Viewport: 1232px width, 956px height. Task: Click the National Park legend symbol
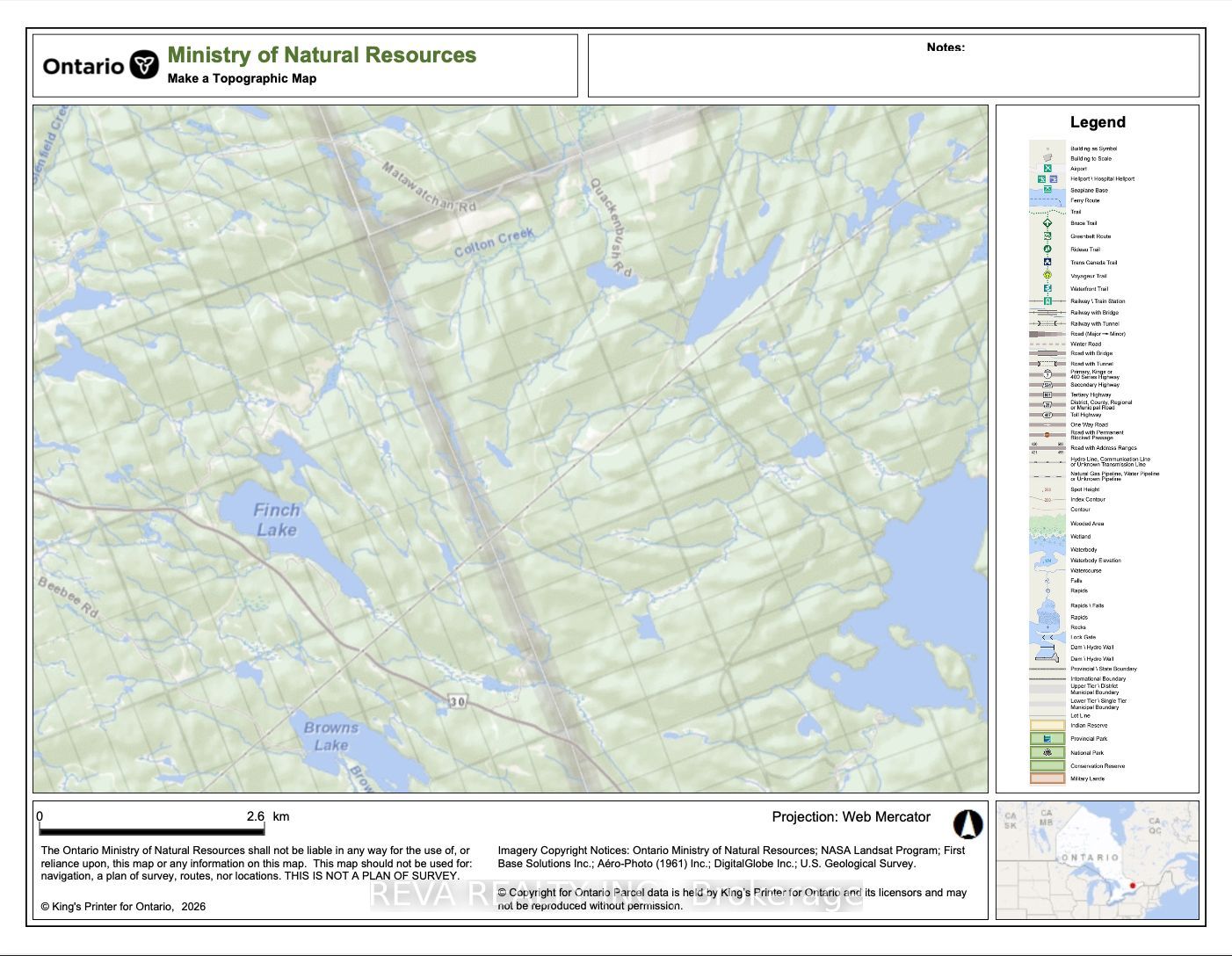(1047, 753)
